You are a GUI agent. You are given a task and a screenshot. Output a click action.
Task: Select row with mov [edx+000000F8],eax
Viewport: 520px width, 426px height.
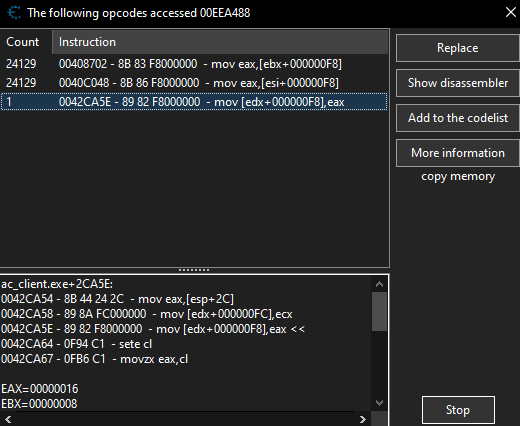point(194,102)
